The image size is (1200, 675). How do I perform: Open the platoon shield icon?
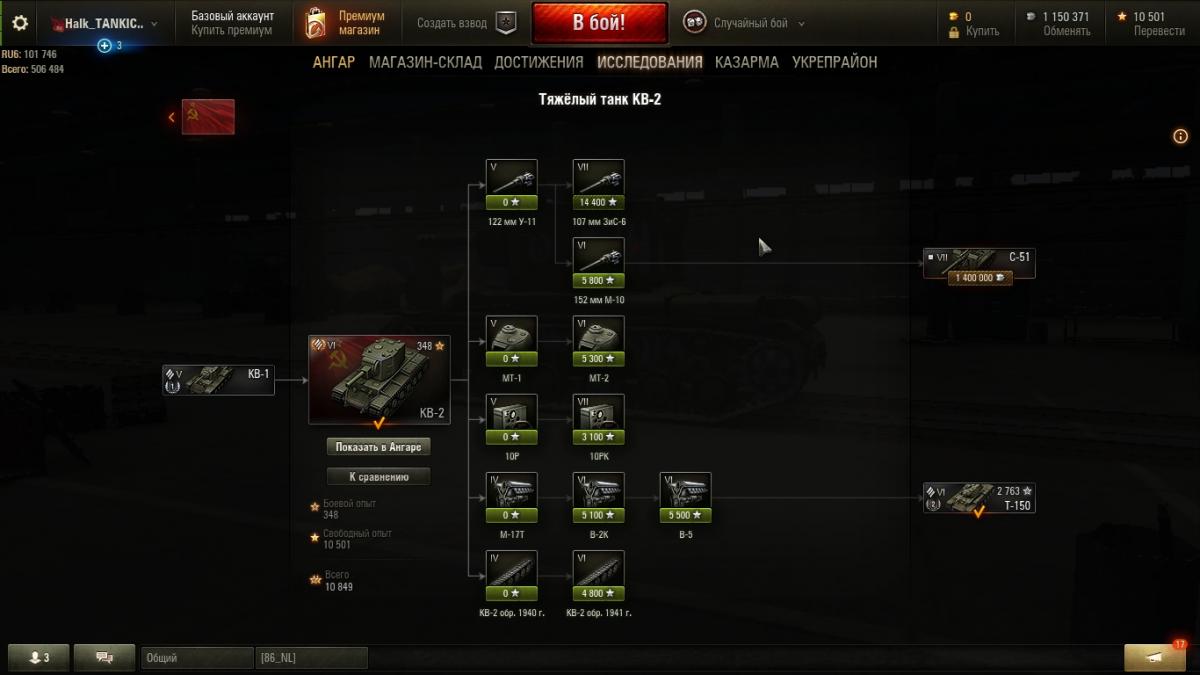point(507,23)
